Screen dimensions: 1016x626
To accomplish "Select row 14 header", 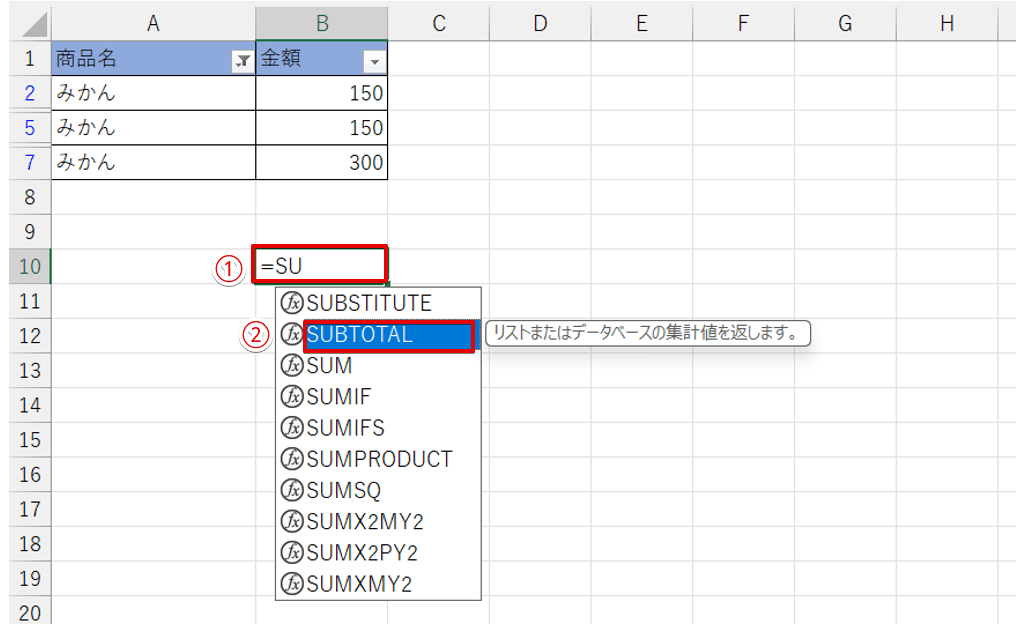I will (30, 405).
